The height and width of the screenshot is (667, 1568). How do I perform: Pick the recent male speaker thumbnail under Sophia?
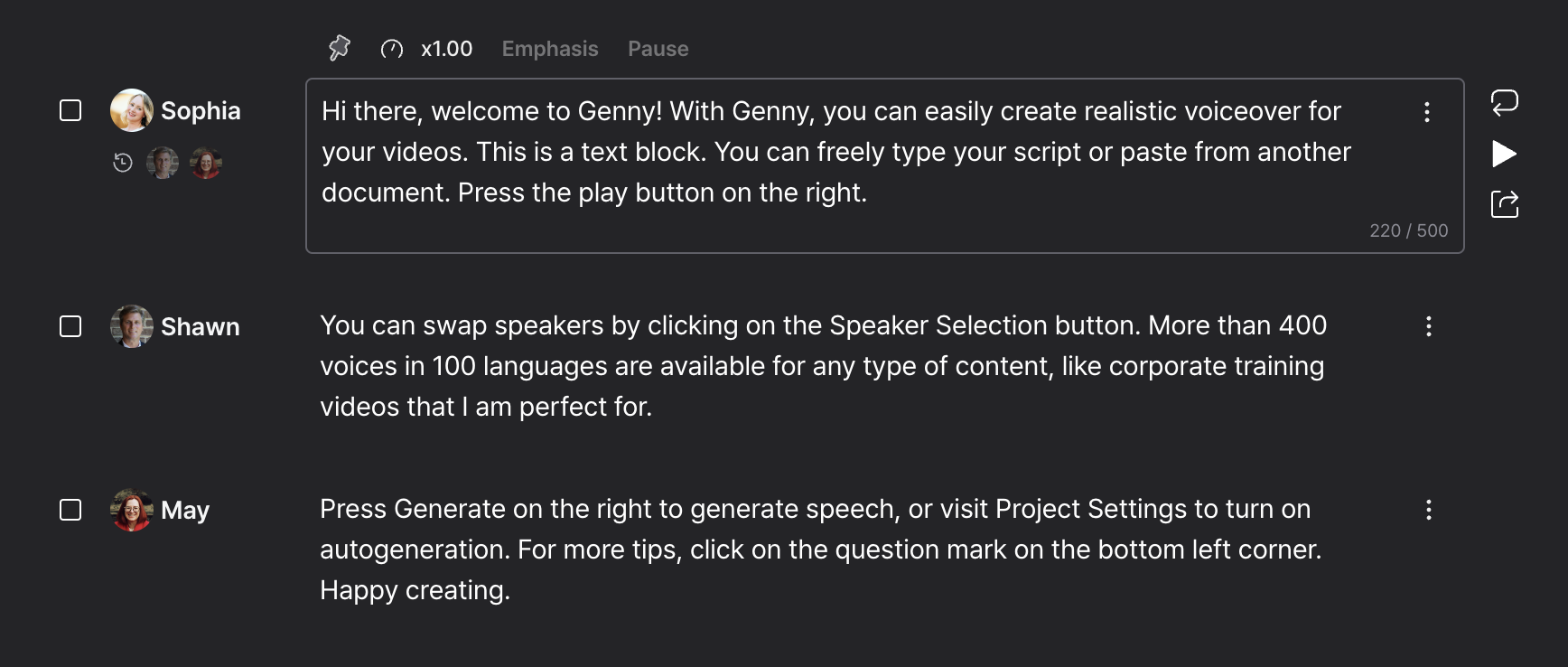point(163,163)
